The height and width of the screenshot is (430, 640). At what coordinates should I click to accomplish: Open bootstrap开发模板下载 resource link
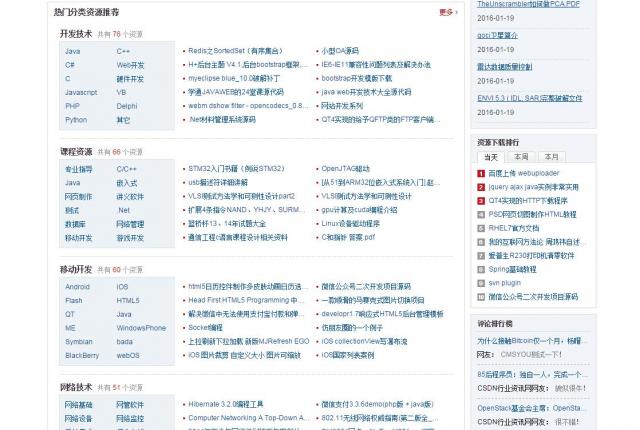click(356, 78)
